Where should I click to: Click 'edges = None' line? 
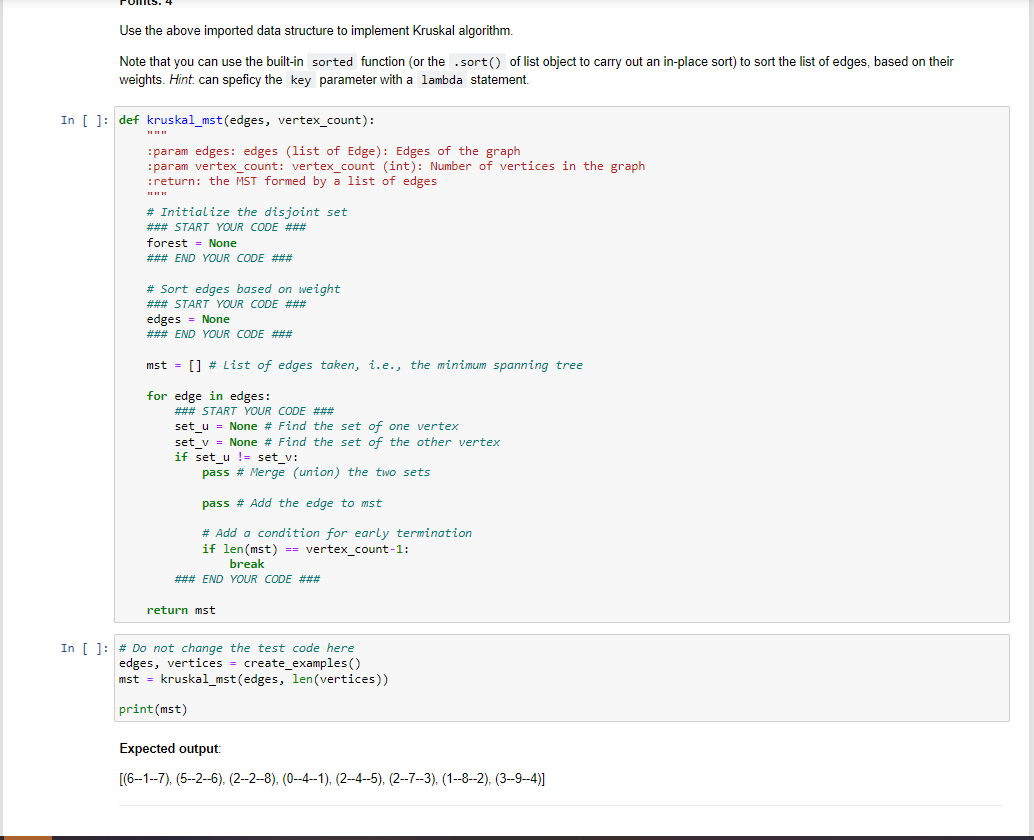click(188, 319)
